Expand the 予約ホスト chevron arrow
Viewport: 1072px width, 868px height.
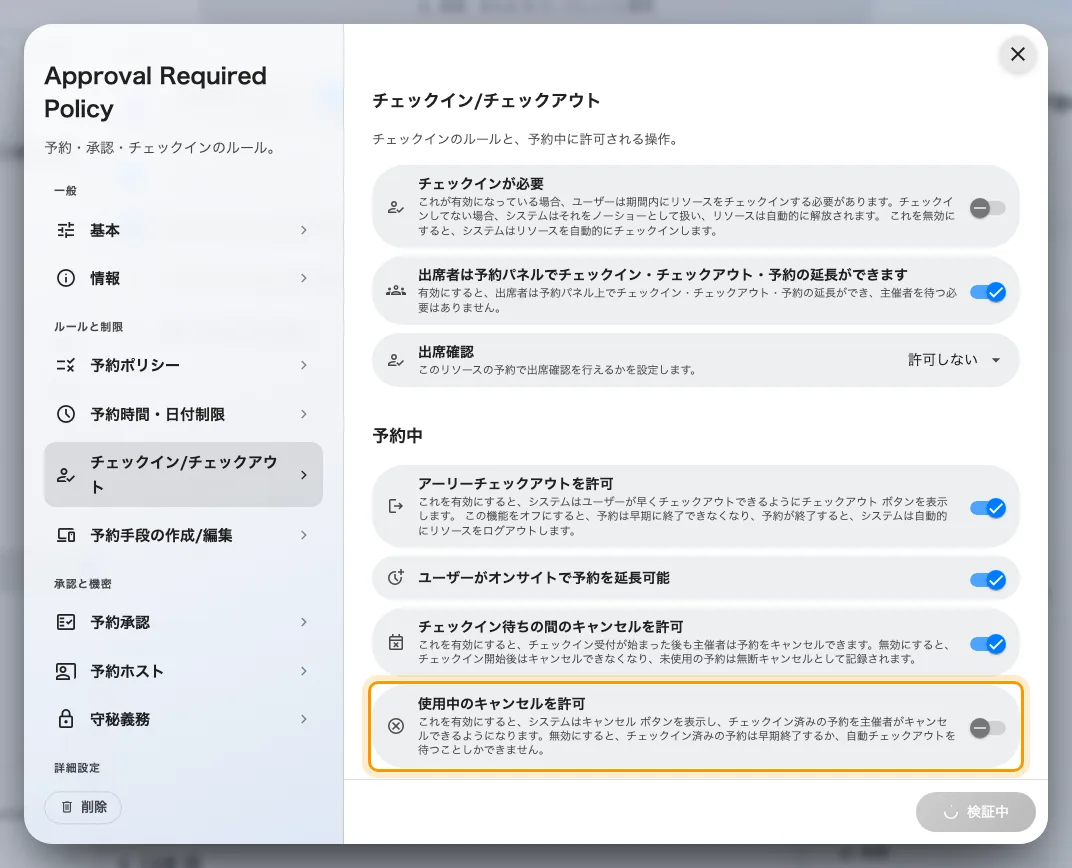click(x=304, y=671)
